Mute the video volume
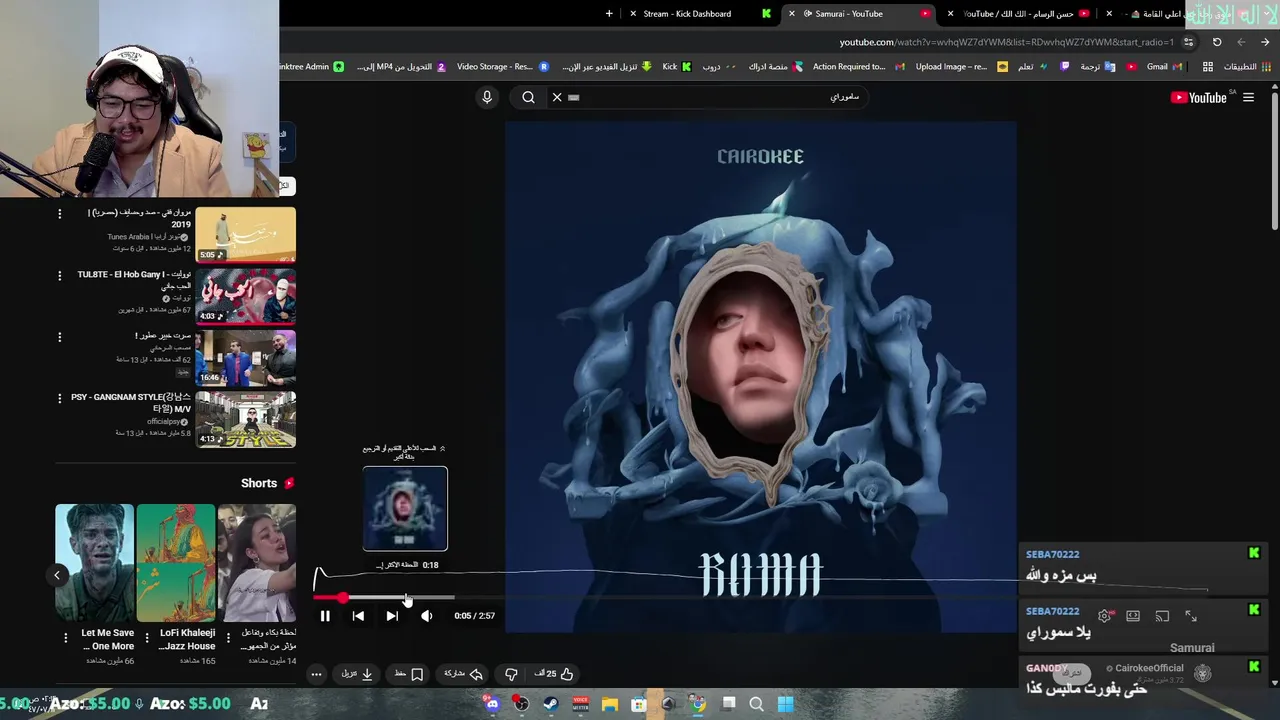 (x=427, y=616)
